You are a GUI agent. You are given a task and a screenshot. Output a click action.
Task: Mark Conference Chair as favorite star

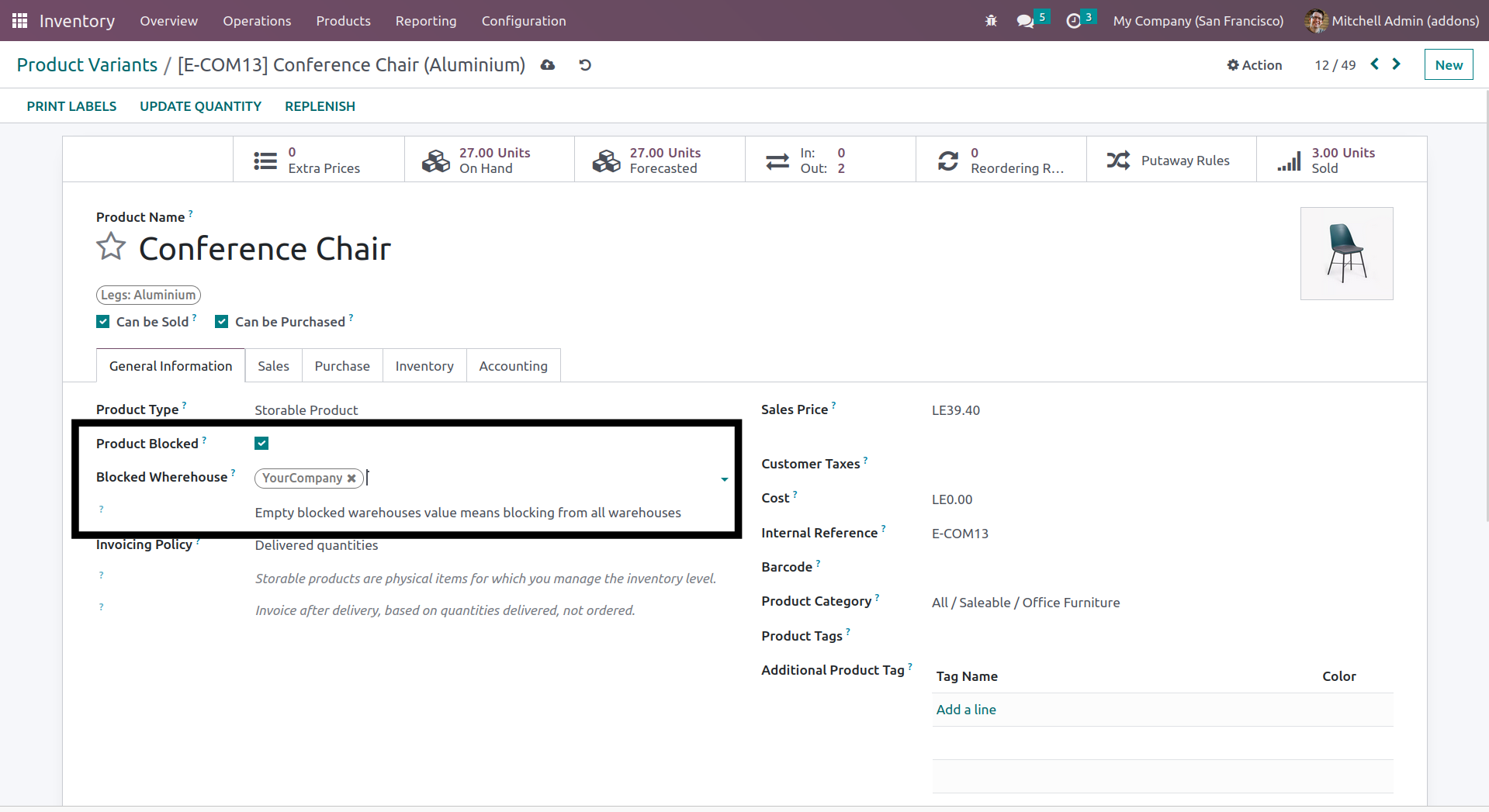coord(111,247)
